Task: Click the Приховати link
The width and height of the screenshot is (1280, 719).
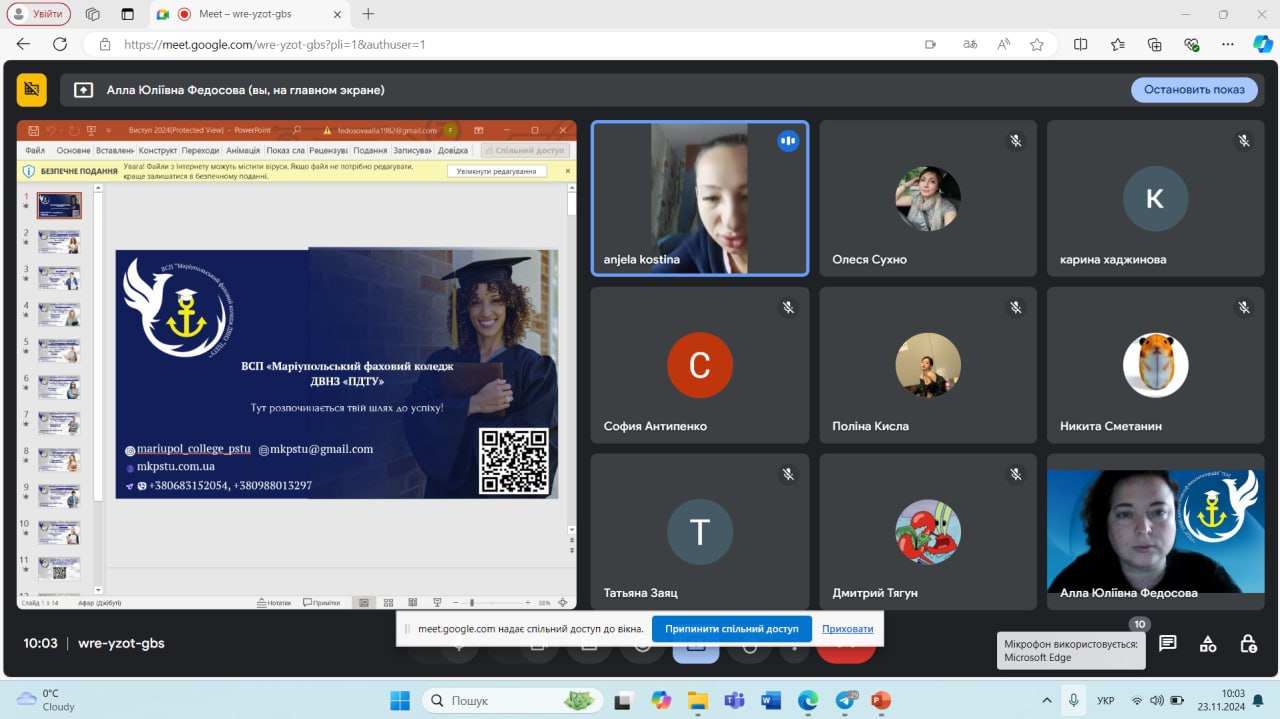Action: (x=847, y=629)
